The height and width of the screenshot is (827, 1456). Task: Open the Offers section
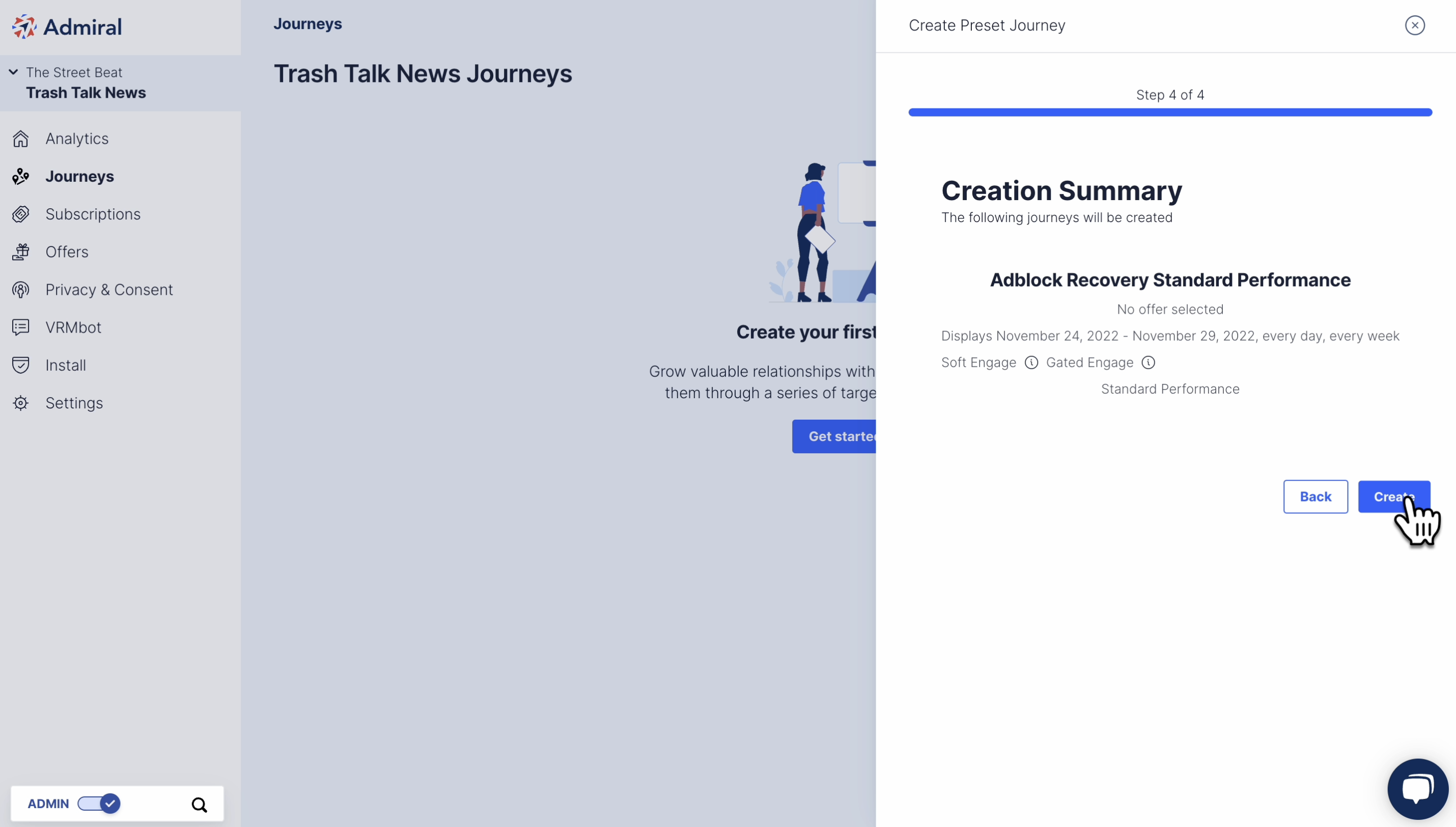pos(67,252)
